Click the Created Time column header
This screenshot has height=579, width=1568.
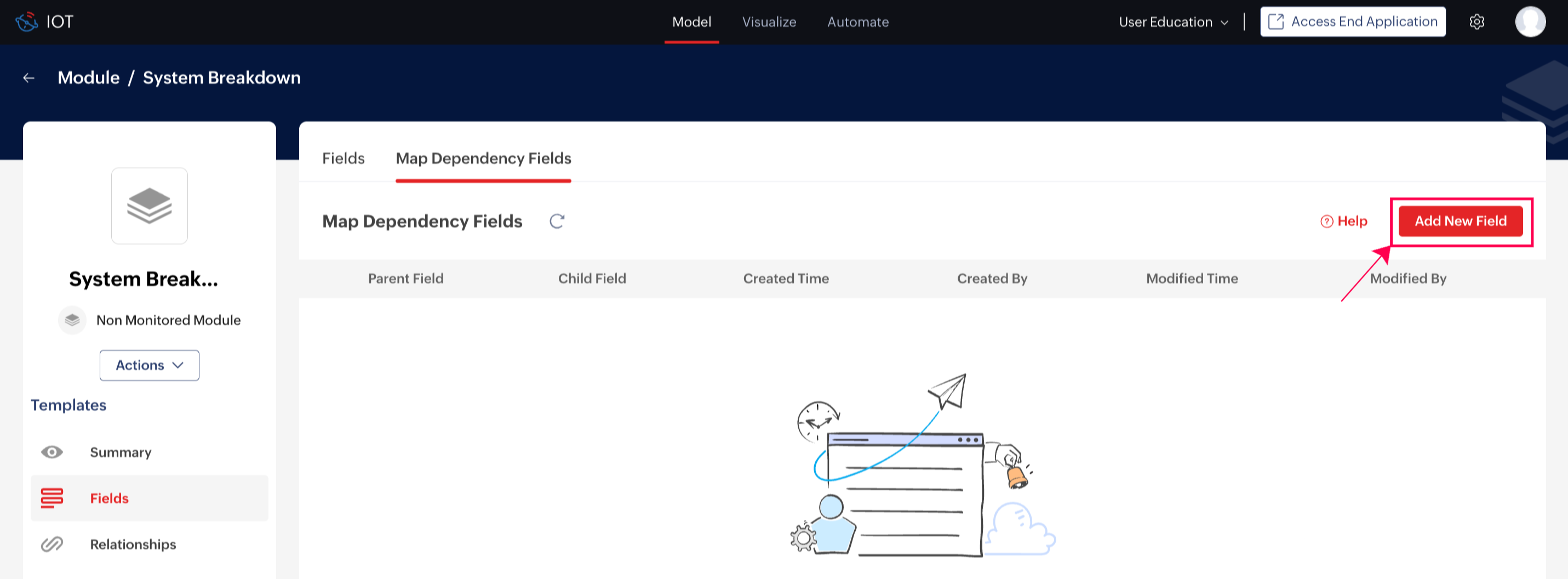click(x=786, y=279)
